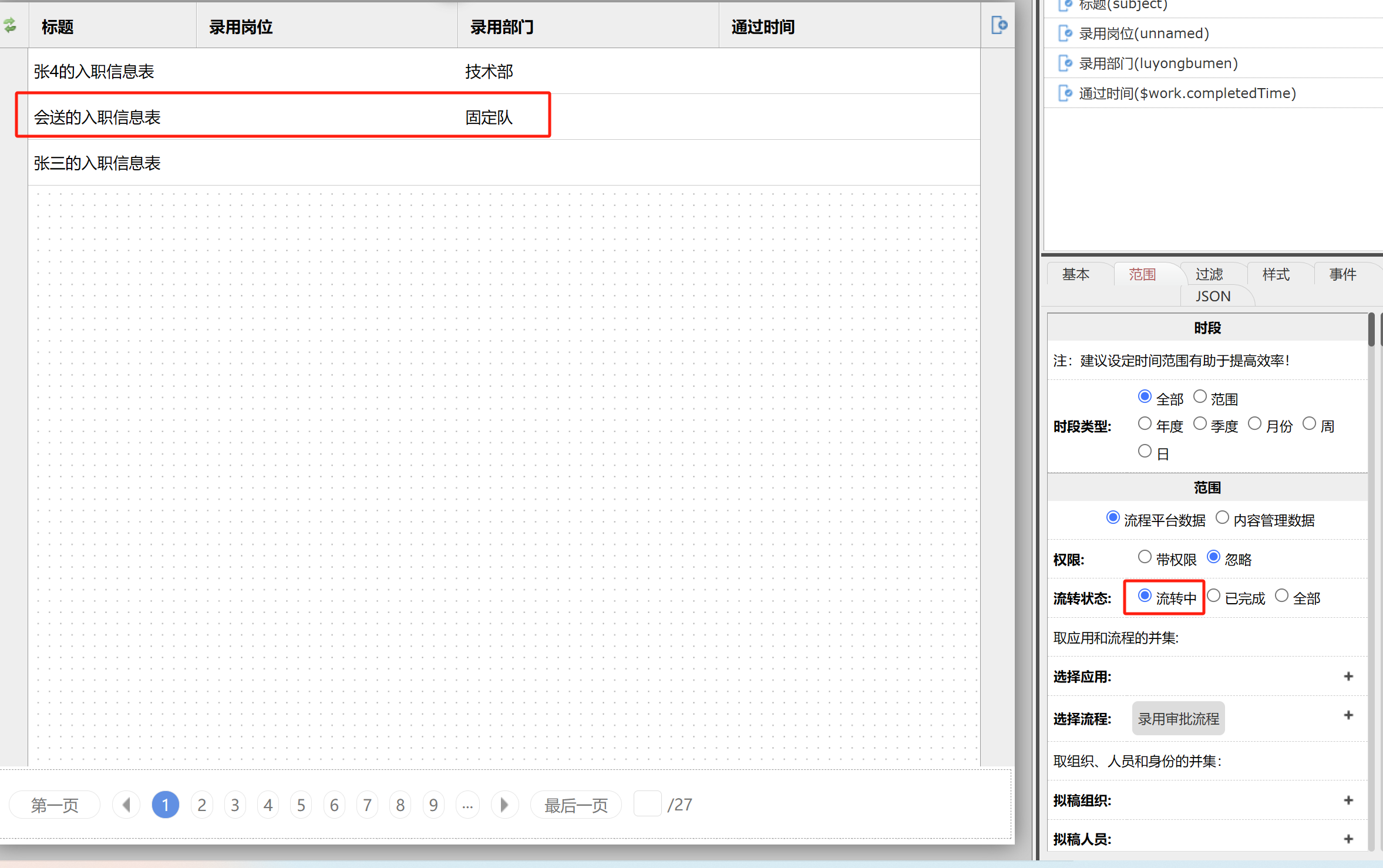Click icon beside 录用部门(luyongbumen) entry

point(1065,63)
